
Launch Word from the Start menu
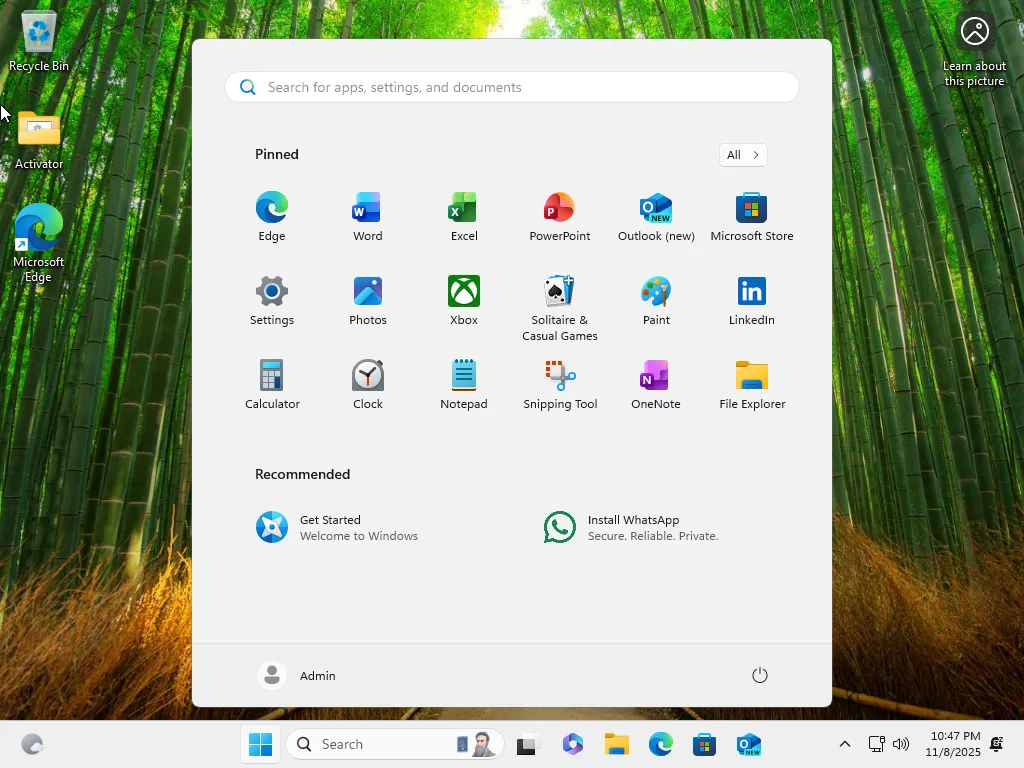pyautogui.click(x=368, y=216)
